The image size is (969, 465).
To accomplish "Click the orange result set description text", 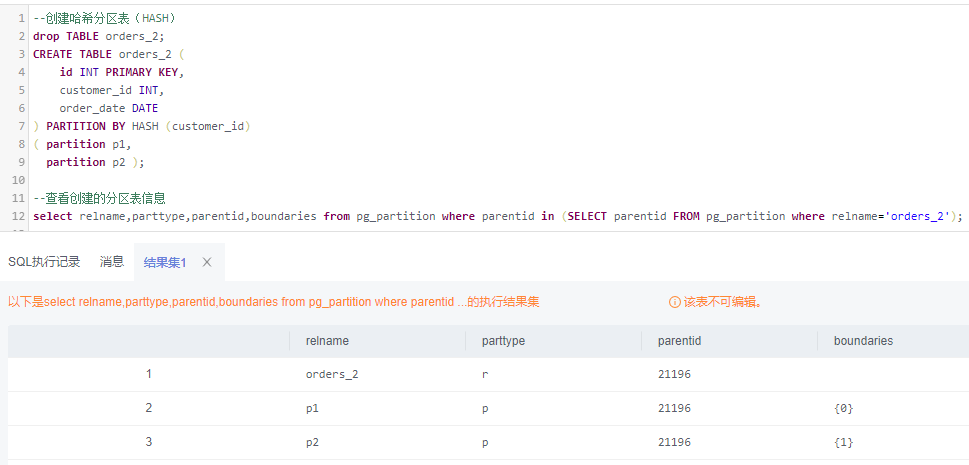I will 274,302.
